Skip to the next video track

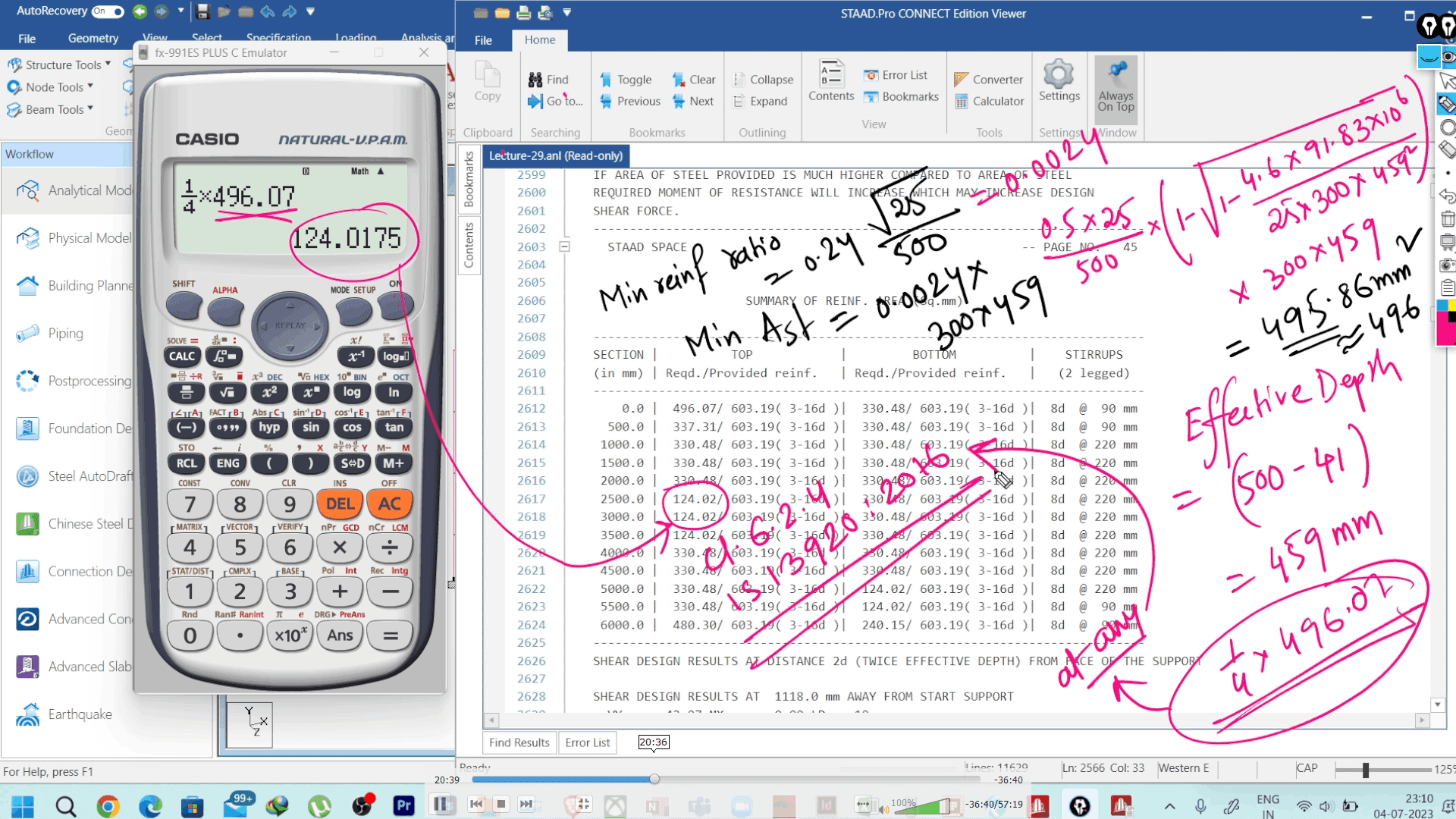(x=526, y=804)
